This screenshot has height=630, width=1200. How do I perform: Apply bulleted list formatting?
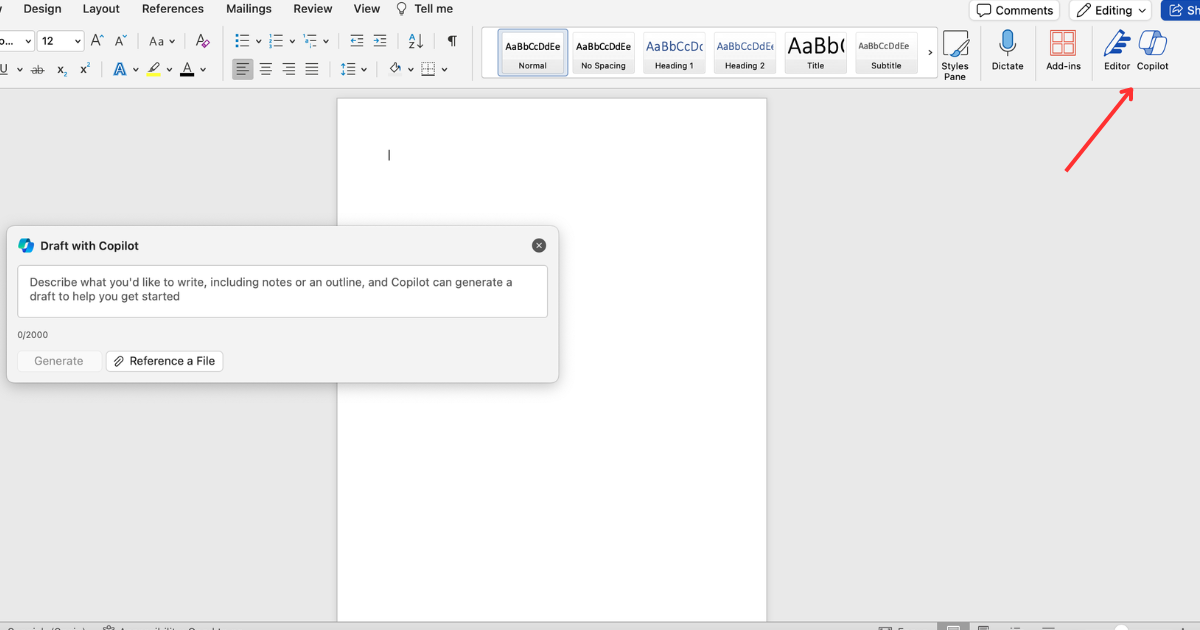[x=242, y=41]
